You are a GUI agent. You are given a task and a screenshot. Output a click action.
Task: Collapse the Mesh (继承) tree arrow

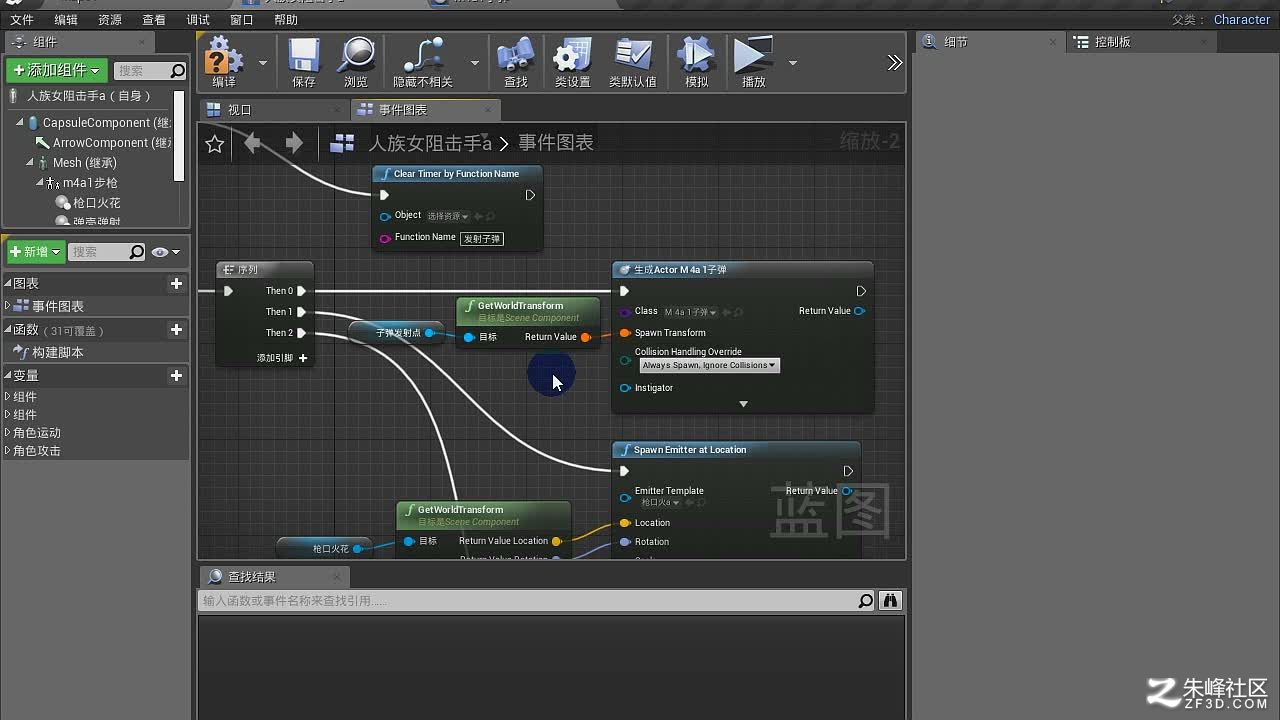[x=30, y=162]
